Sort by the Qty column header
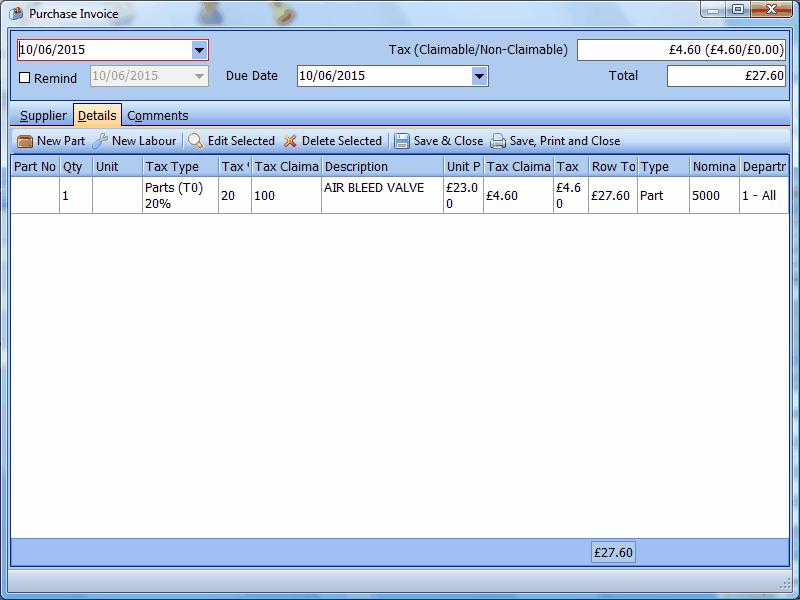This screenshot has width=800, height=600. 76,167
